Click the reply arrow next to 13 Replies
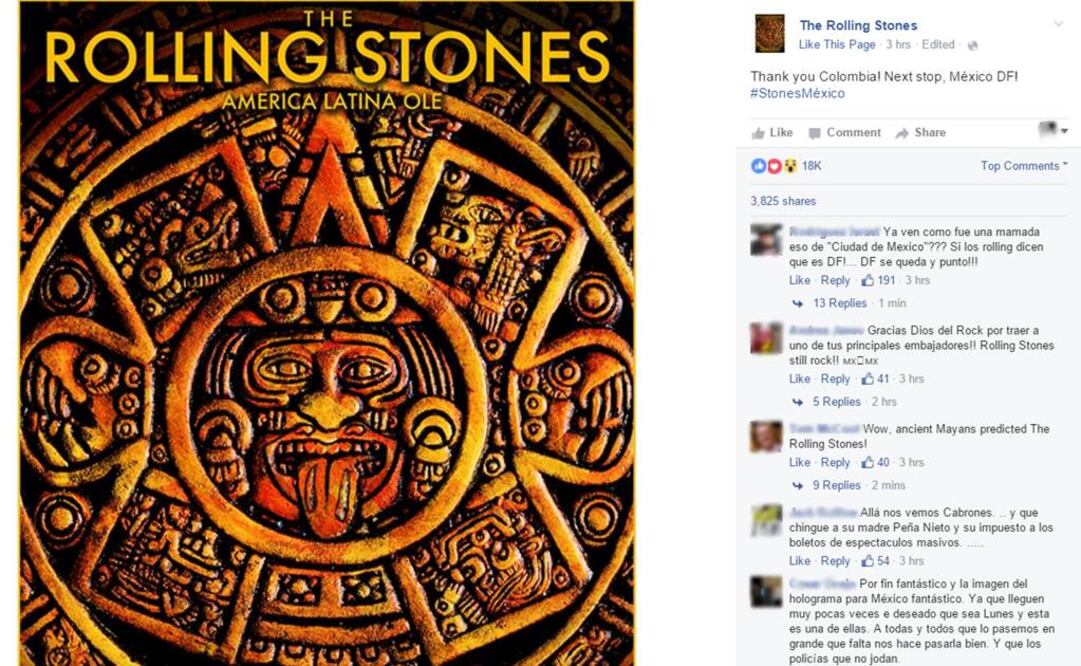 pyautogui.click(x=798, y=303)
